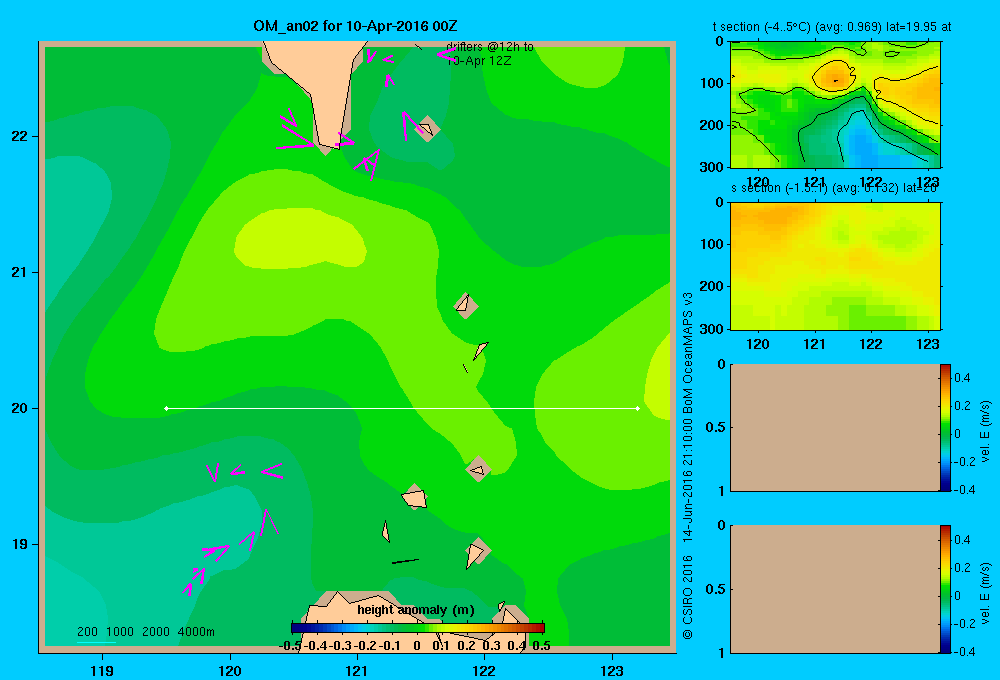Click longitude label 119 on main map axis

[x=103, y=670]
